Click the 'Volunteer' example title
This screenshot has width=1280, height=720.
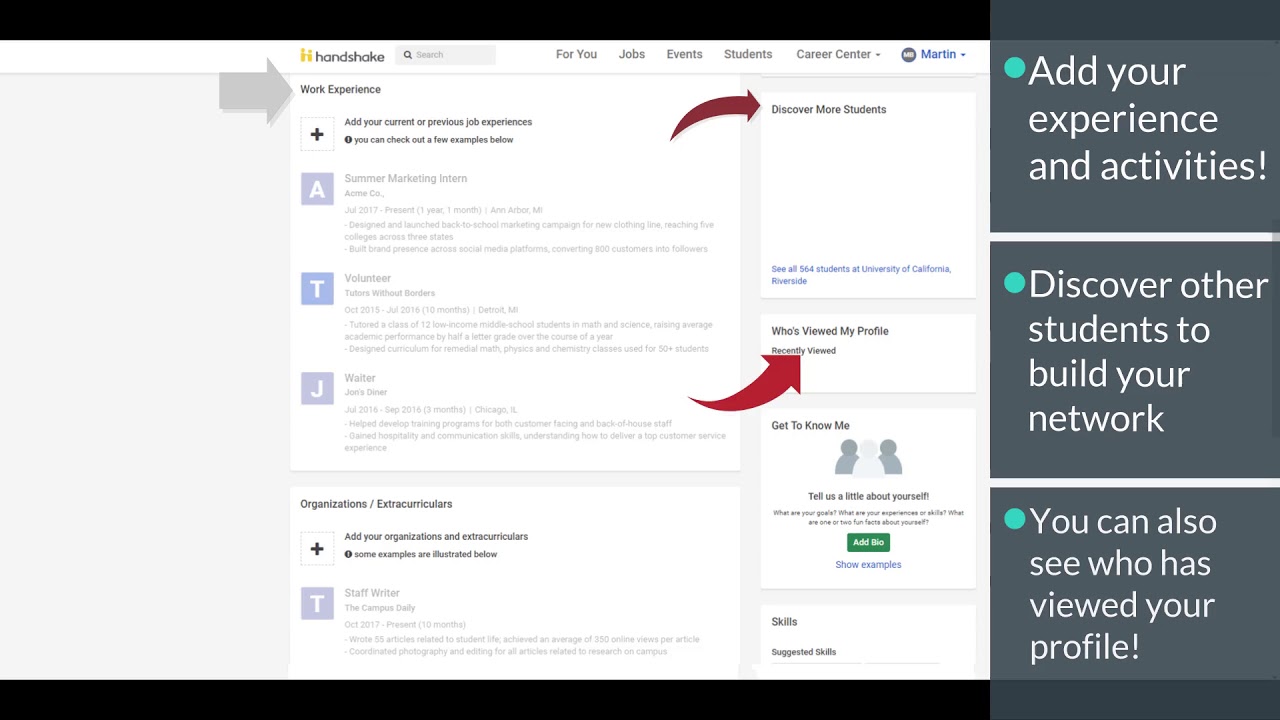click(x=368, y=279)
